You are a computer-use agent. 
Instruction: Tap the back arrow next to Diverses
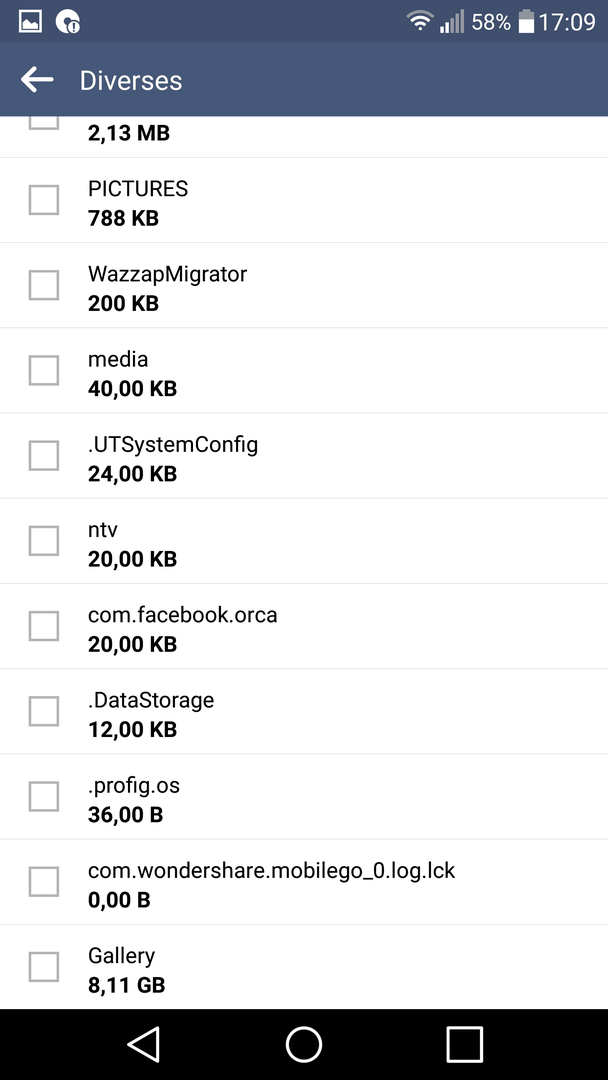tap(36, 80)
